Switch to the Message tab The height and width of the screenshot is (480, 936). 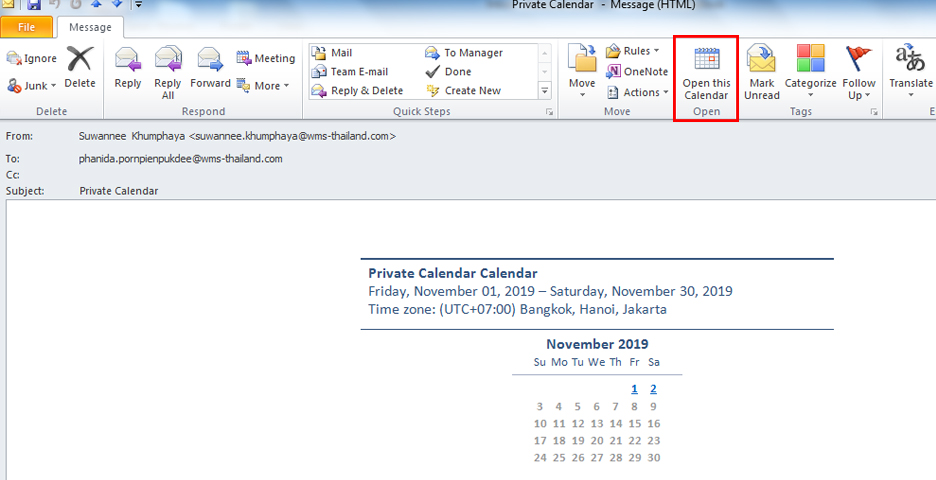pos(90,27)
